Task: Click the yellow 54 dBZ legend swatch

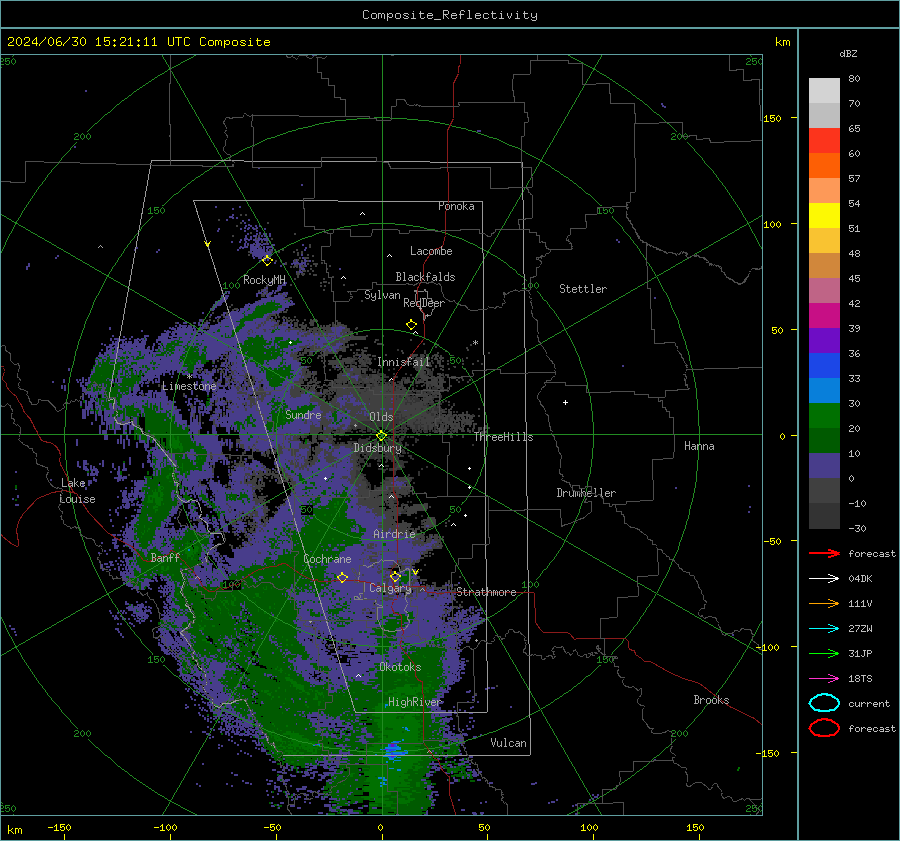Action: tap(824, 215)
